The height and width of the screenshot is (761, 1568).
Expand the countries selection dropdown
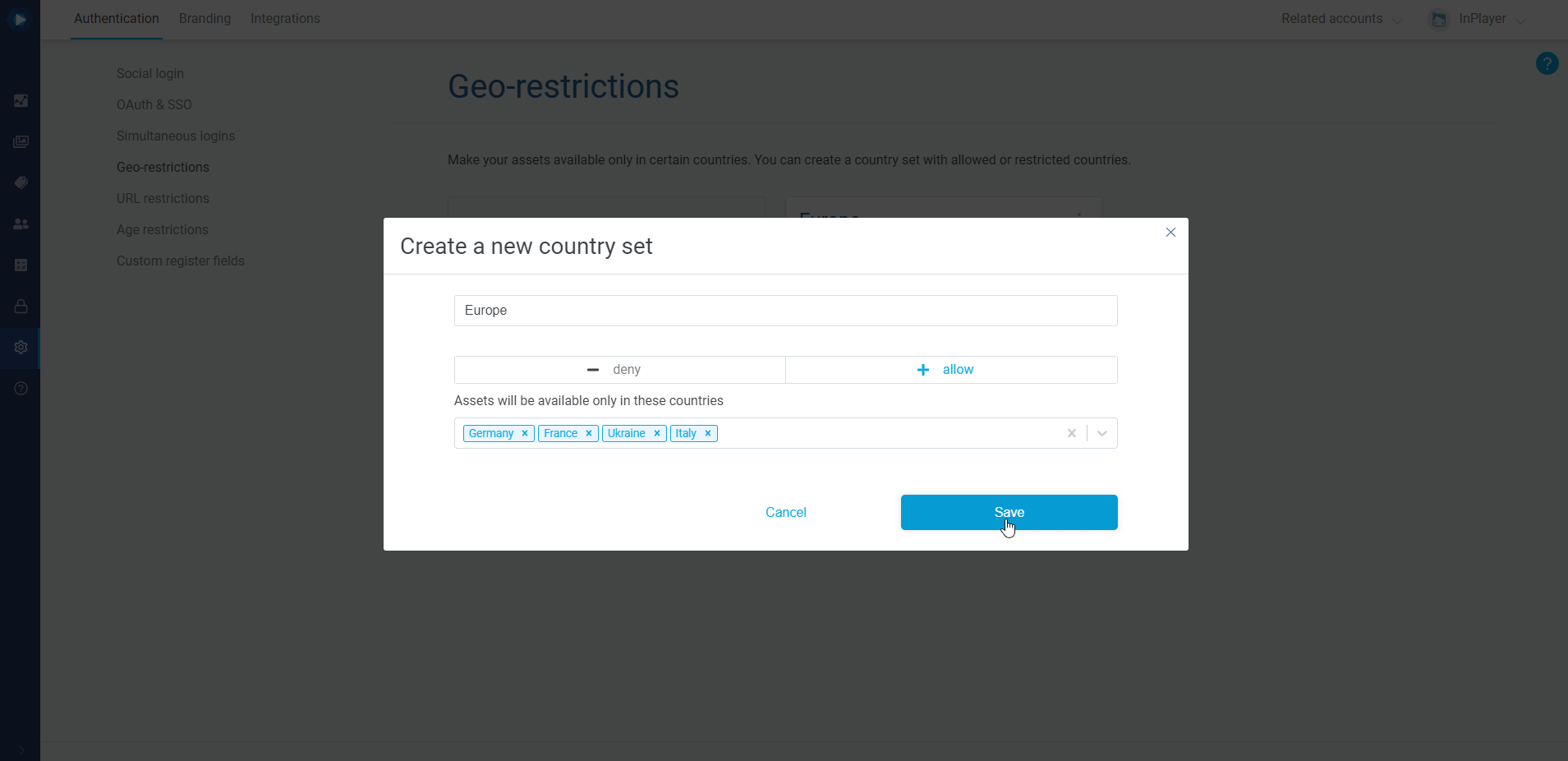(1101, 433)
